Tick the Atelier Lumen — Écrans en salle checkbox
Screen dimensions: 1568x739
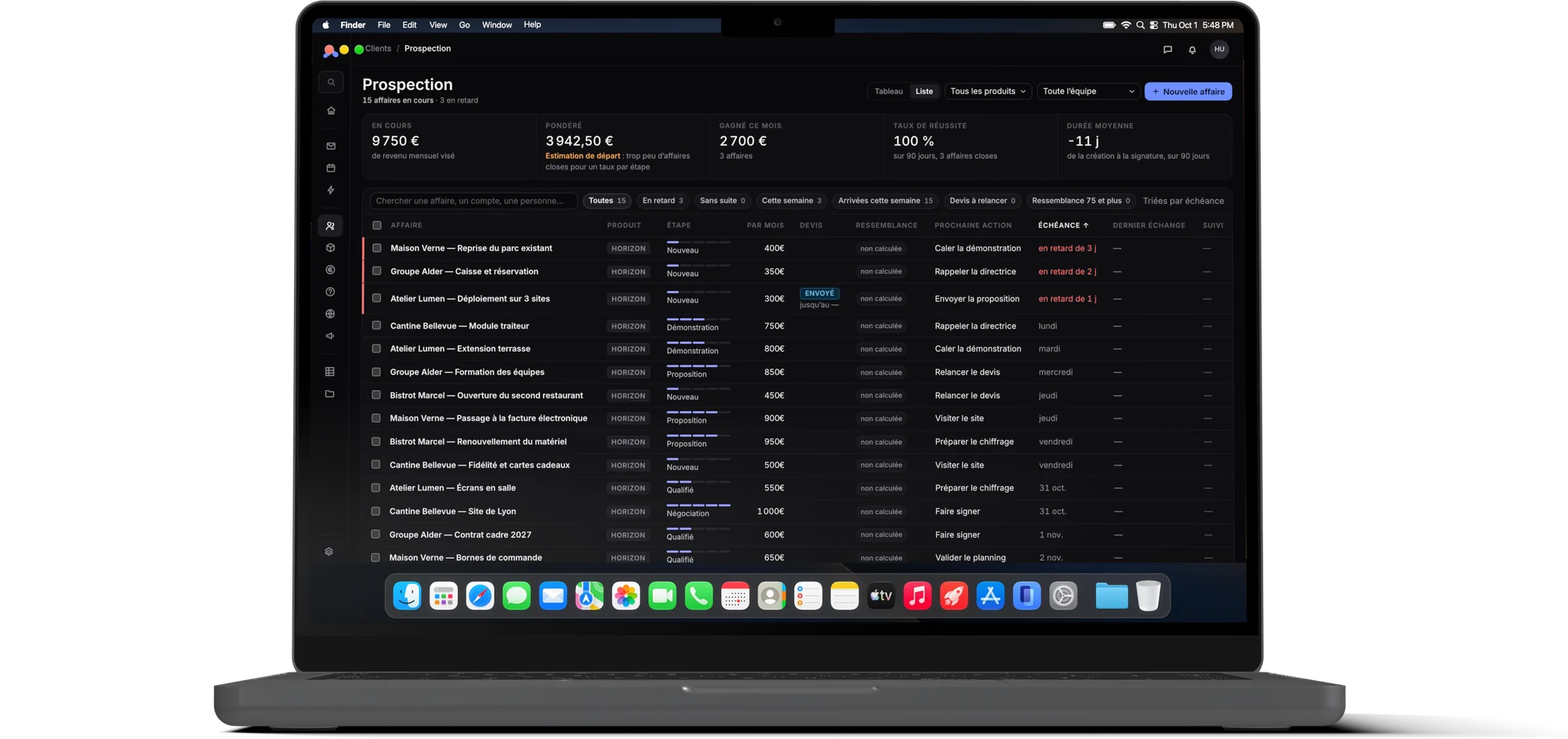point(376,488)
